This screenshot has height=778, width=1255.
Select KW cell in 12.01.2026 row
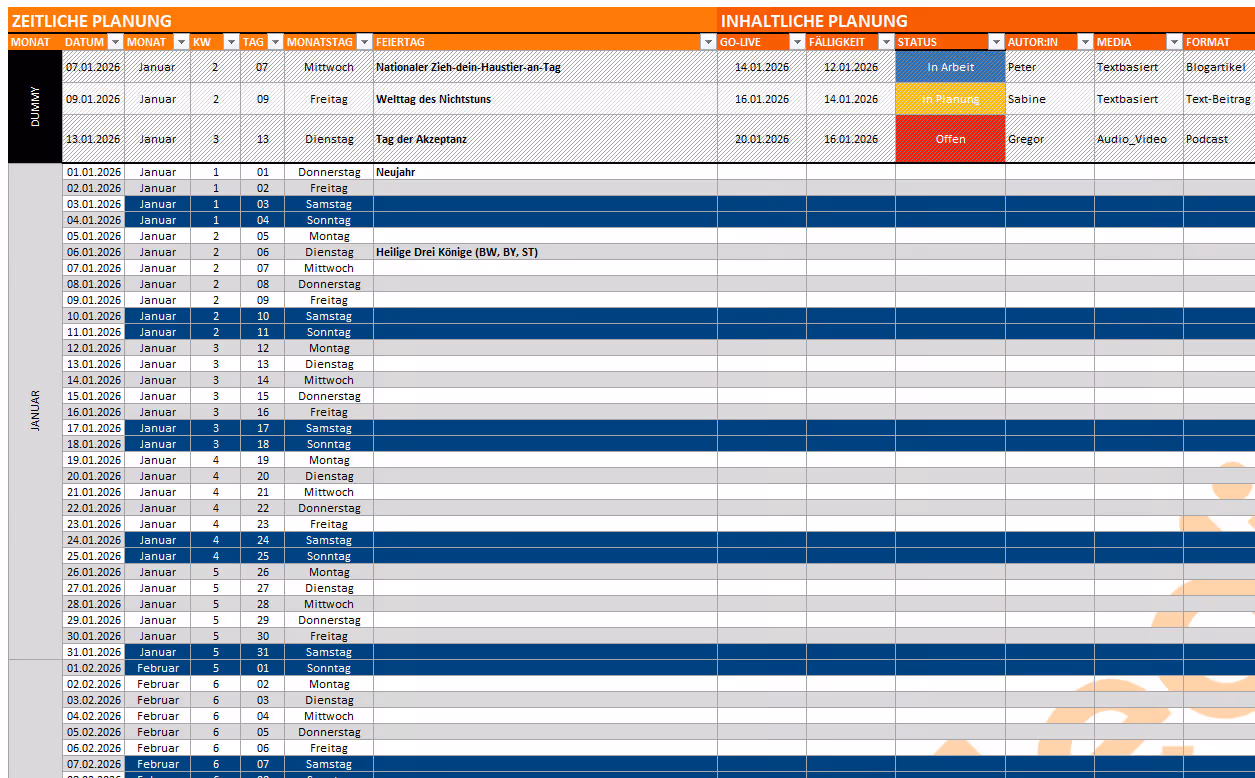[x=216, y=348]
